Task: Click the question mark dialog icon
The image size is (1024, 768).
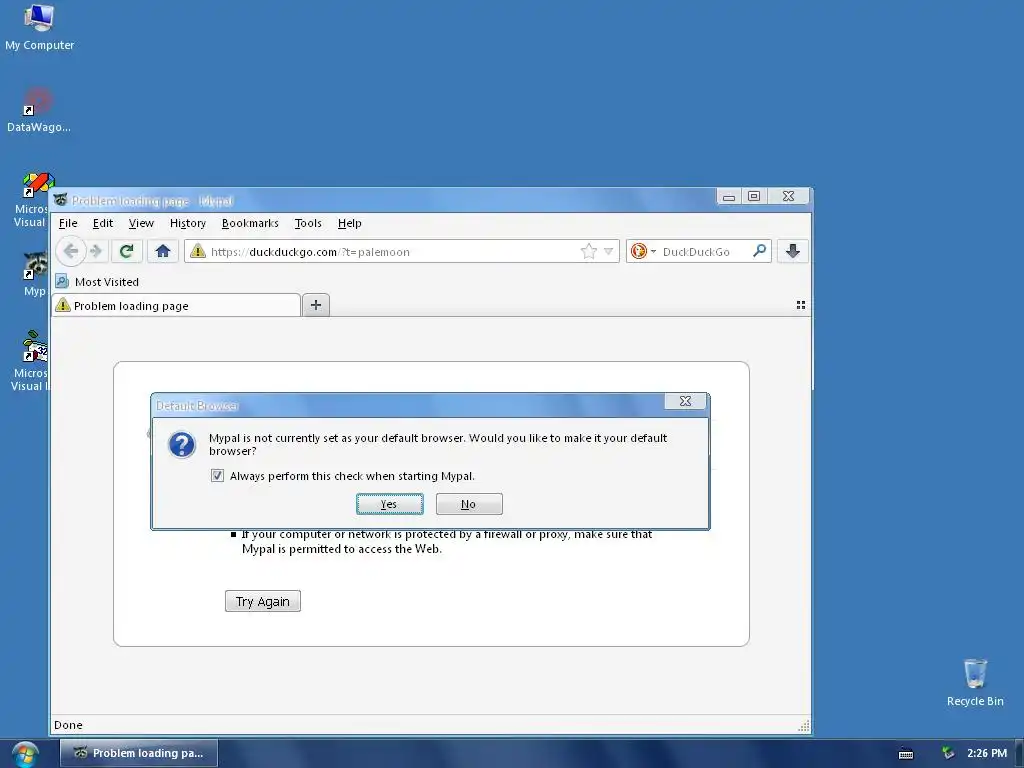Action: click(x=182, y=445)
